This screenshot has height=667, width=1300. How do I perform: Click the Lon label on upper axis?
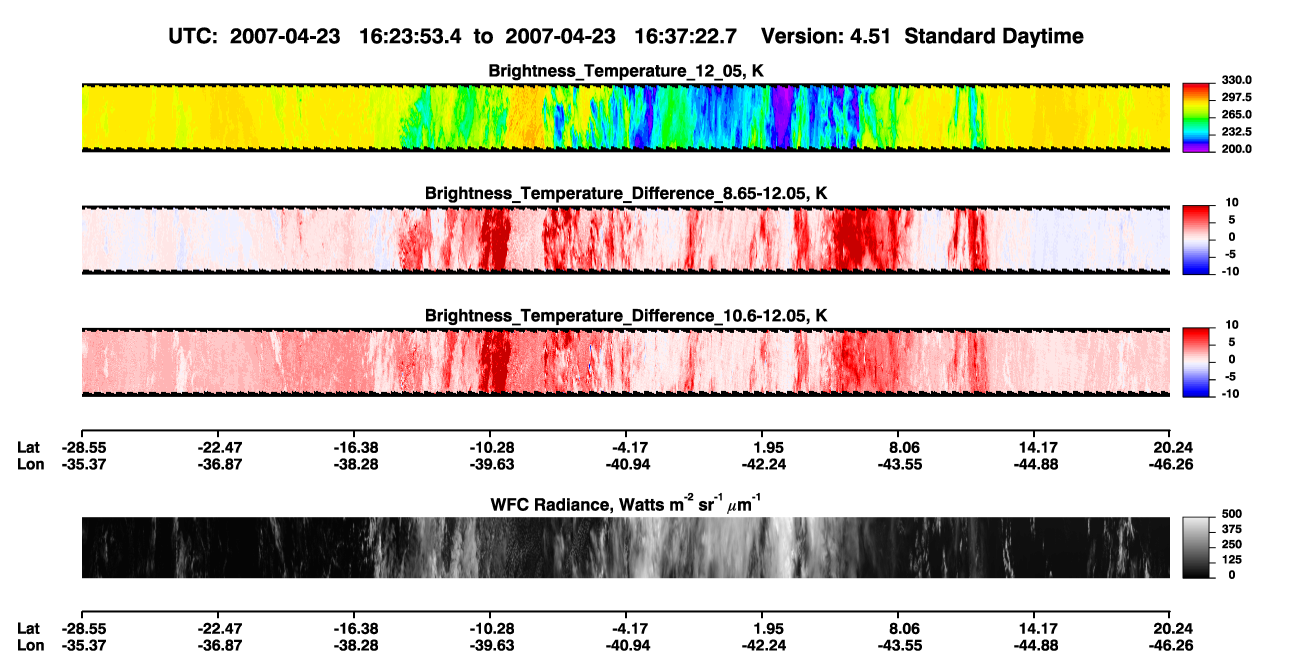(x=30, y=465)
